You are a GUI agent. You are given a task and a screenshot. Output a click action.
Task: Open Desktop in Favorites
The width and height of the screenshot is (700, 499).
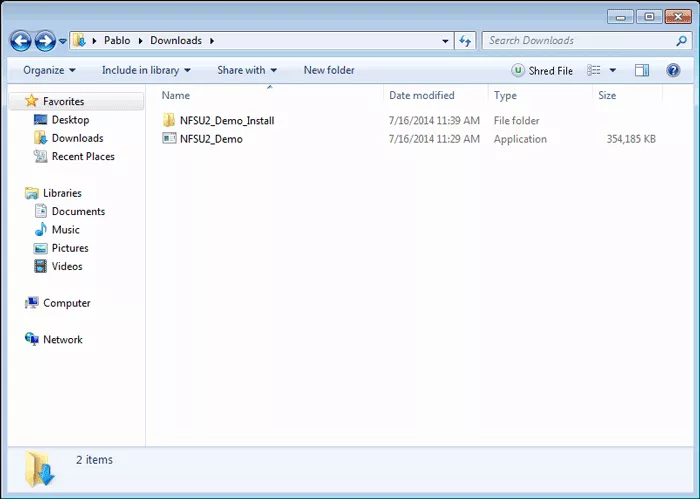click(71, 120)
